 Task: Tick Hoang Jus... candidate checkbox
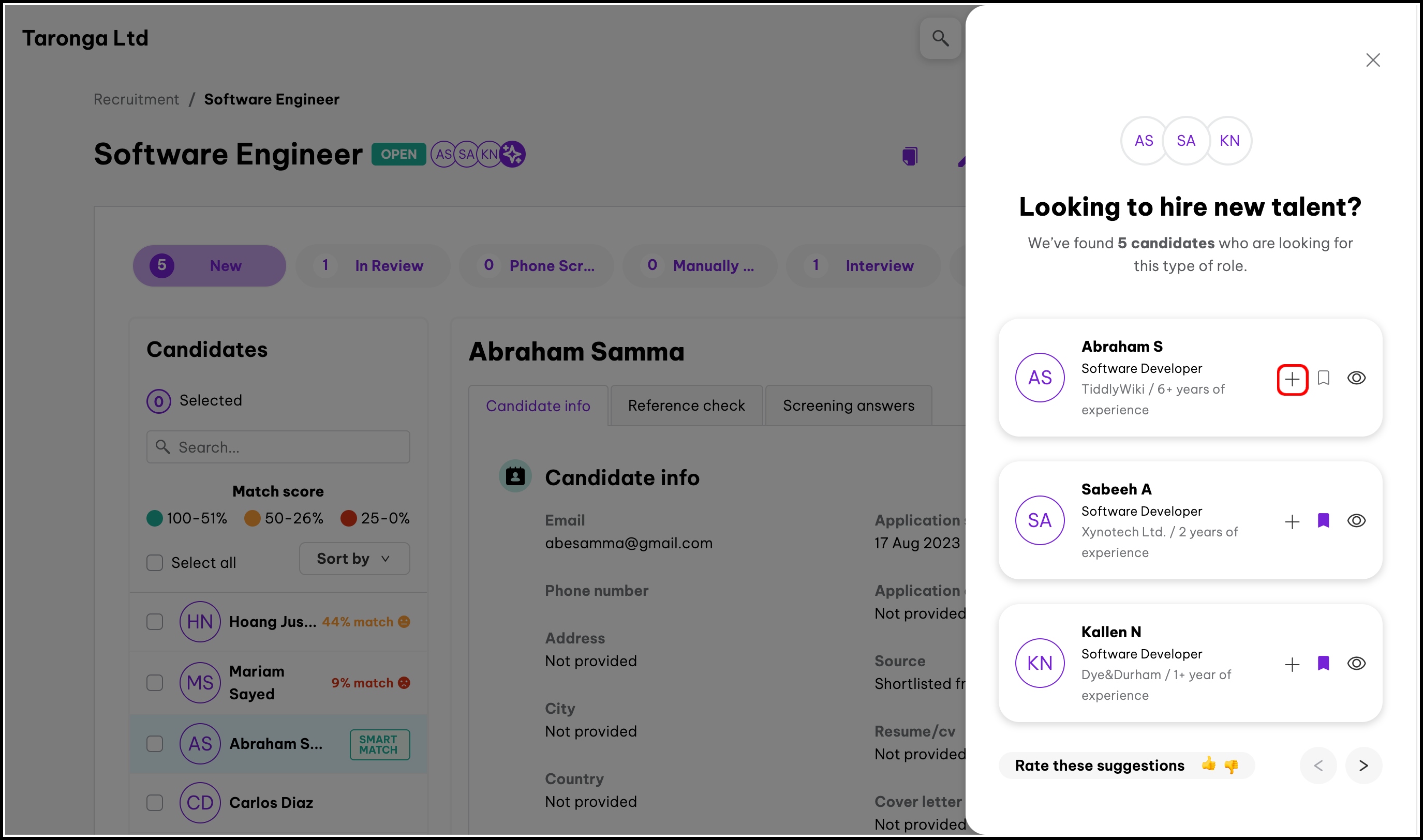(x=155, y=621)
